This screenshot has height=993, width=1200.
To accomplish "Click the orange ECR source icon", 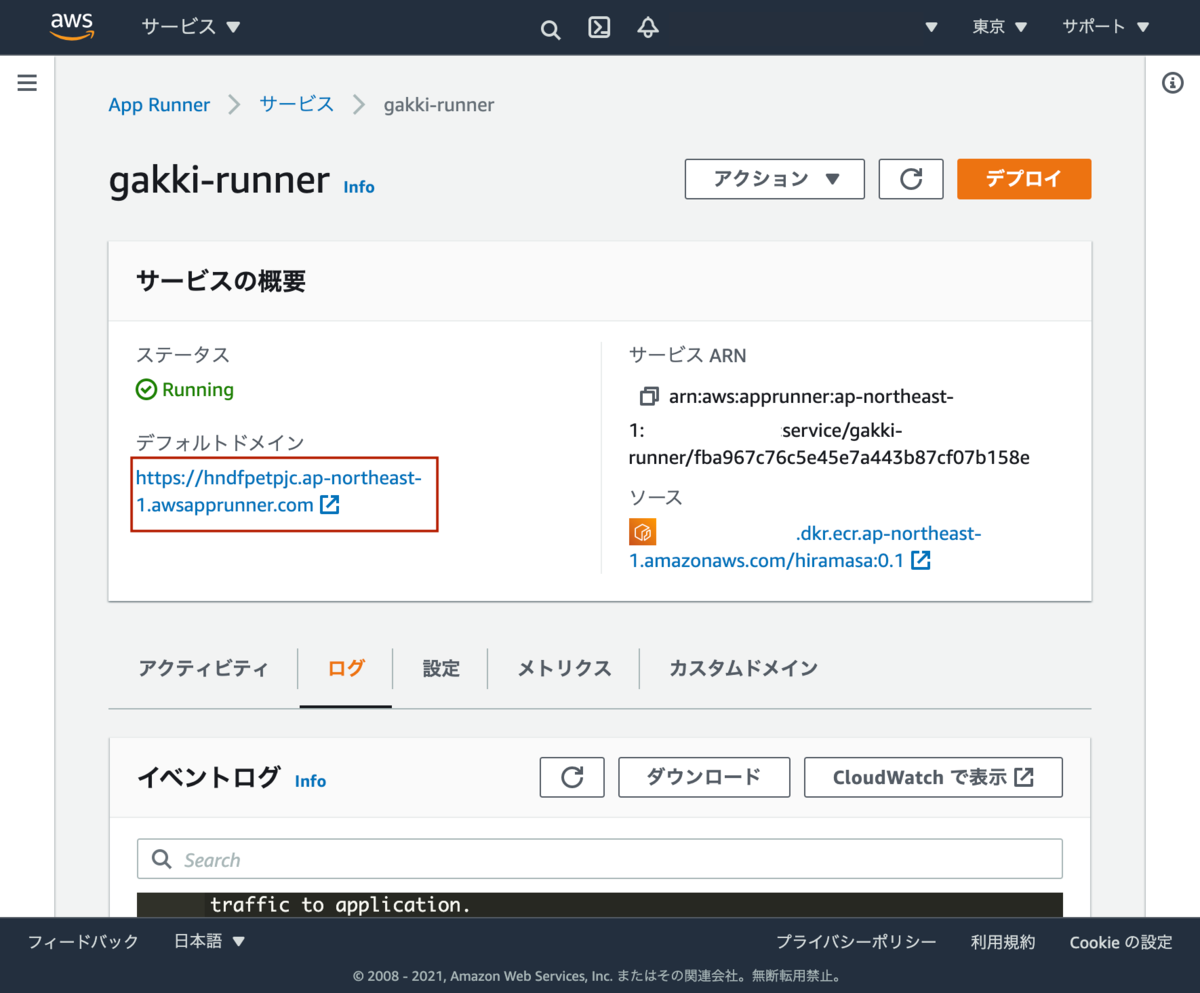I will click(642, 531).
